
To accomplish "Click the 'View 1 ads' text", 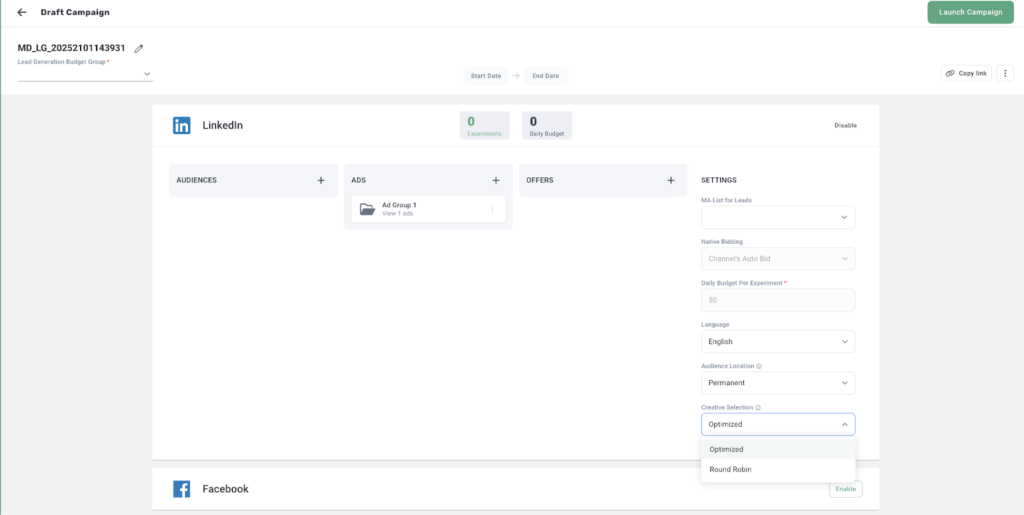I will pyautogui.click(x=398, y=213).
